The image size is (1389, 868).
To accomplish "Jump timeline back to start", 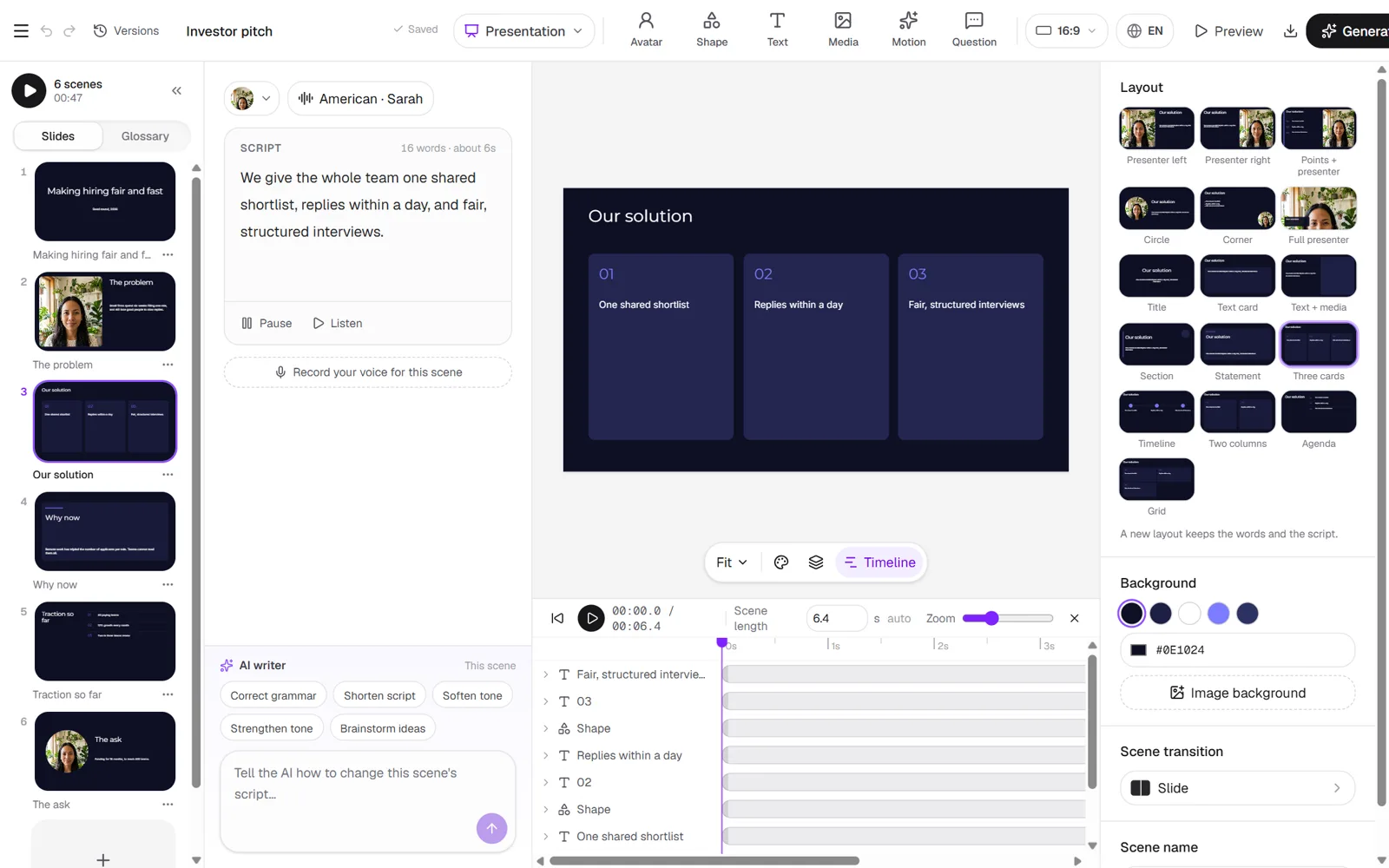I will pos(557,618).
